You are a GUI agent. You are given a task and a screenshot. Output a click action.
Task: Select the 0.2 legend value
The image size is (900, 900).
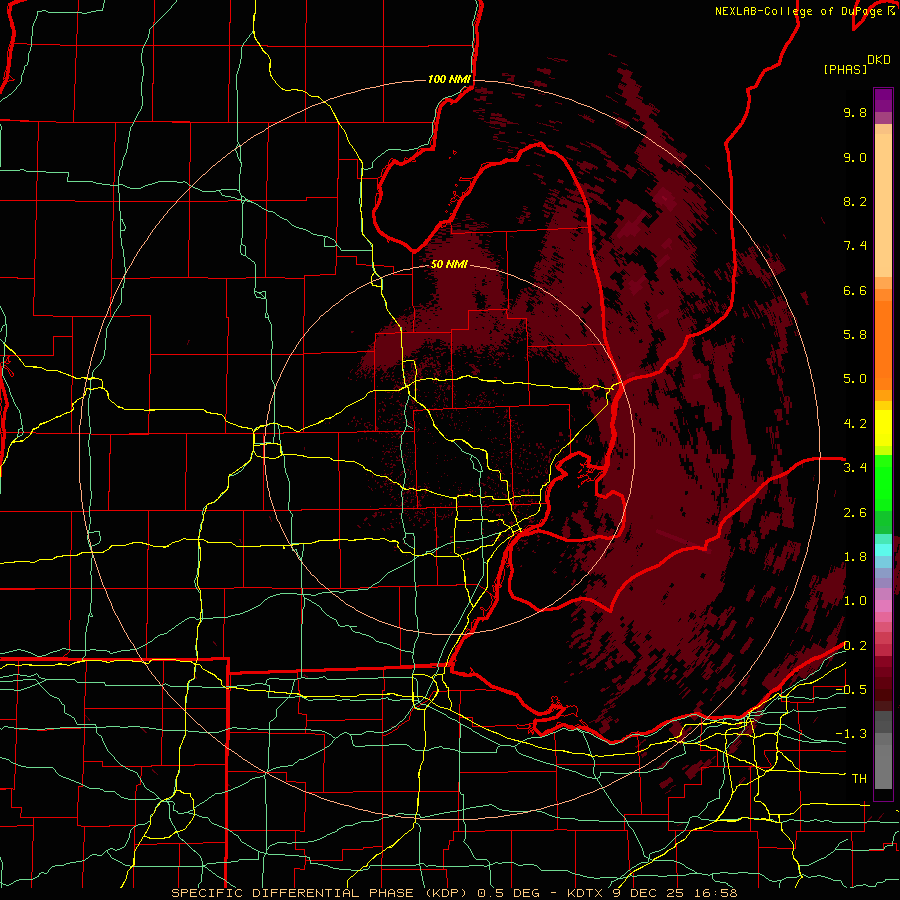pos(855,646)
